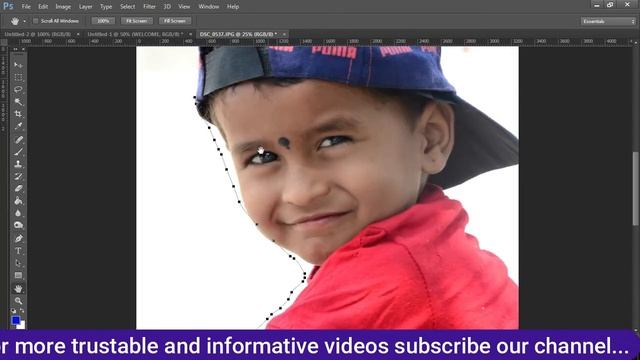Select the Rectangular Marquee tool
This screenshot has width=640, height=360.
(x=18, y=78)
